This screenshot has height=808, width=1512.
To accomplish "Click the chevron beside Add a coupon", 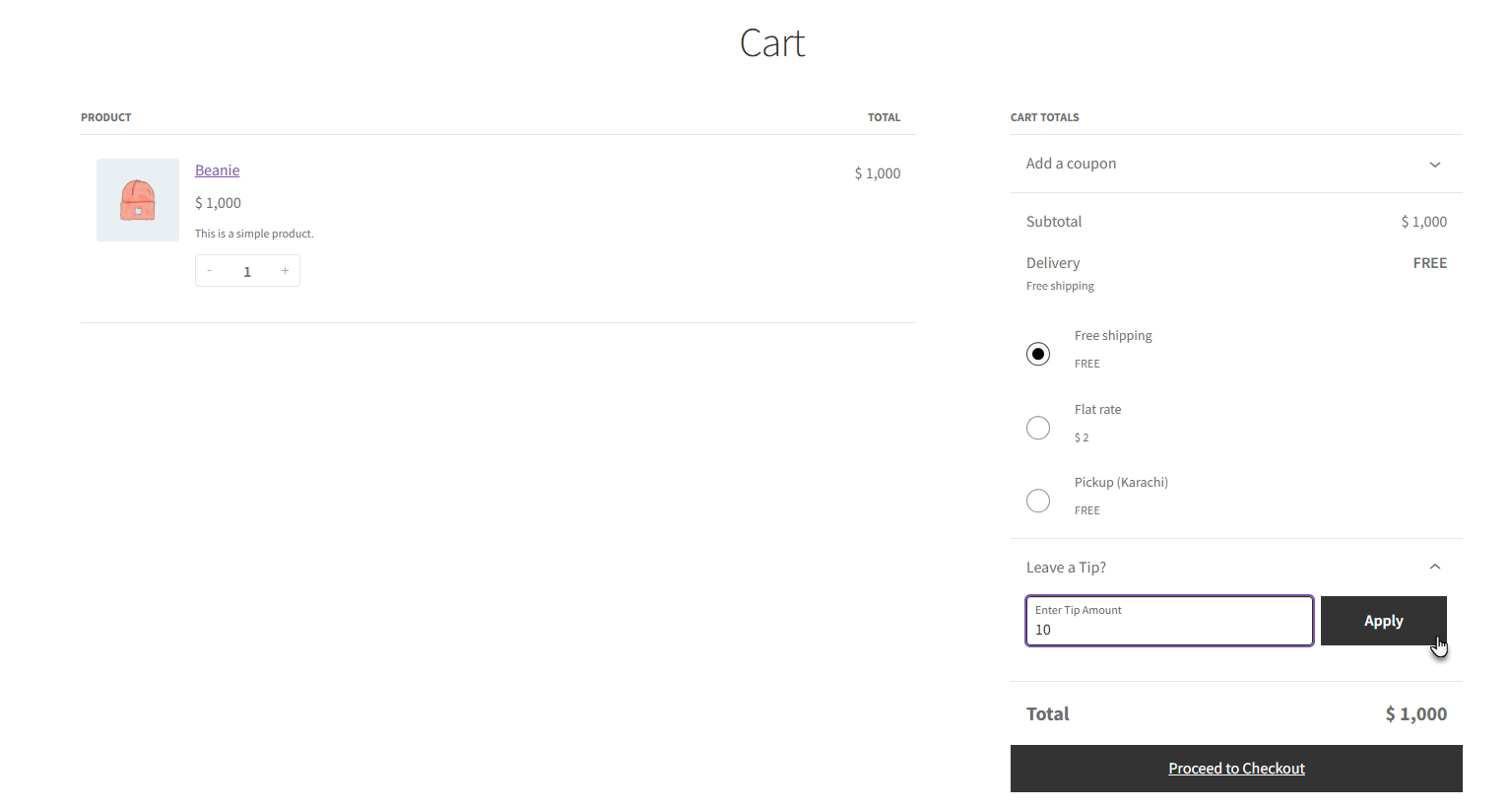I will (1434, 165).
